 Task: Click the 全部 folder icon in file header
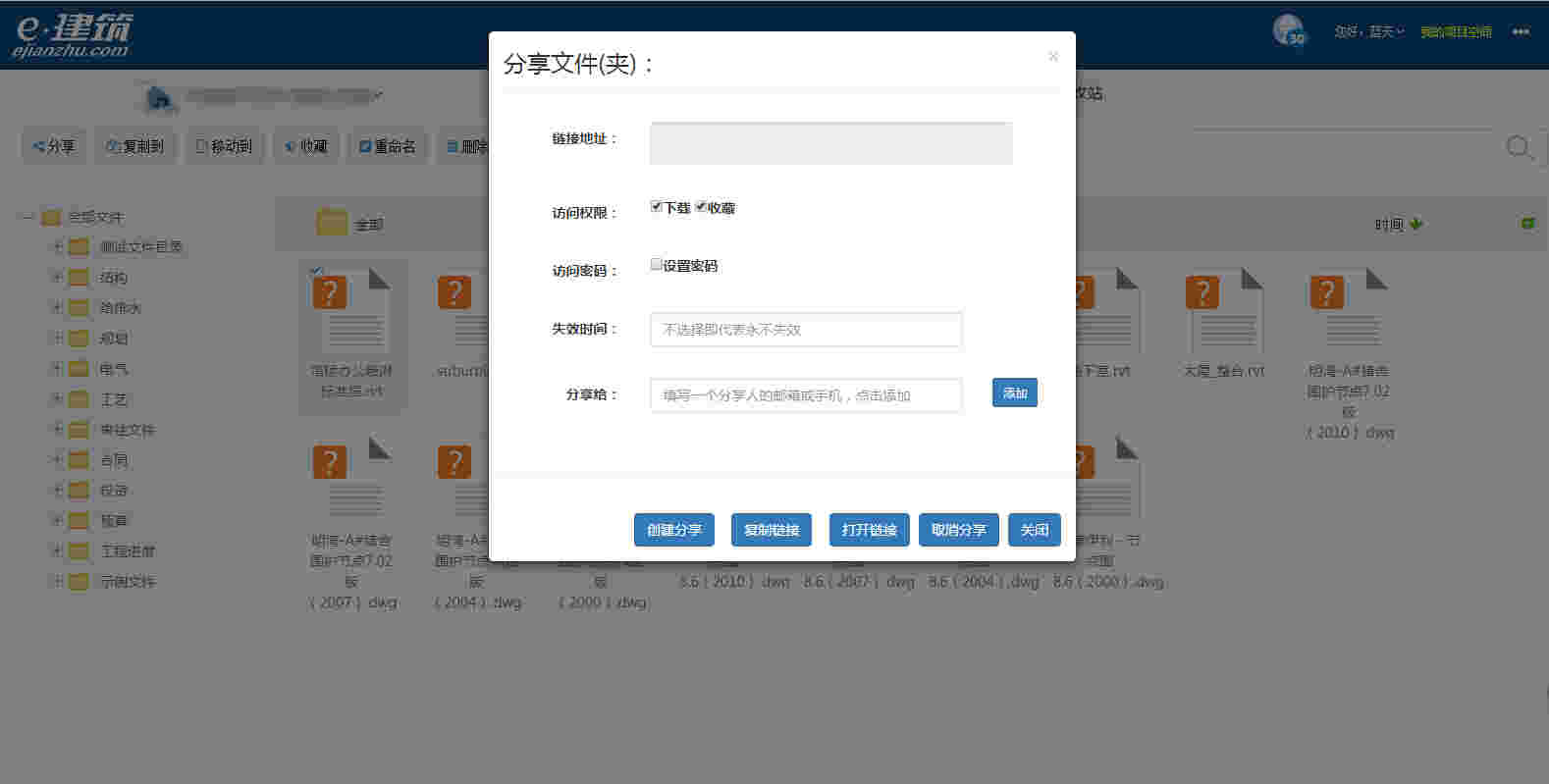coord(332,223)
